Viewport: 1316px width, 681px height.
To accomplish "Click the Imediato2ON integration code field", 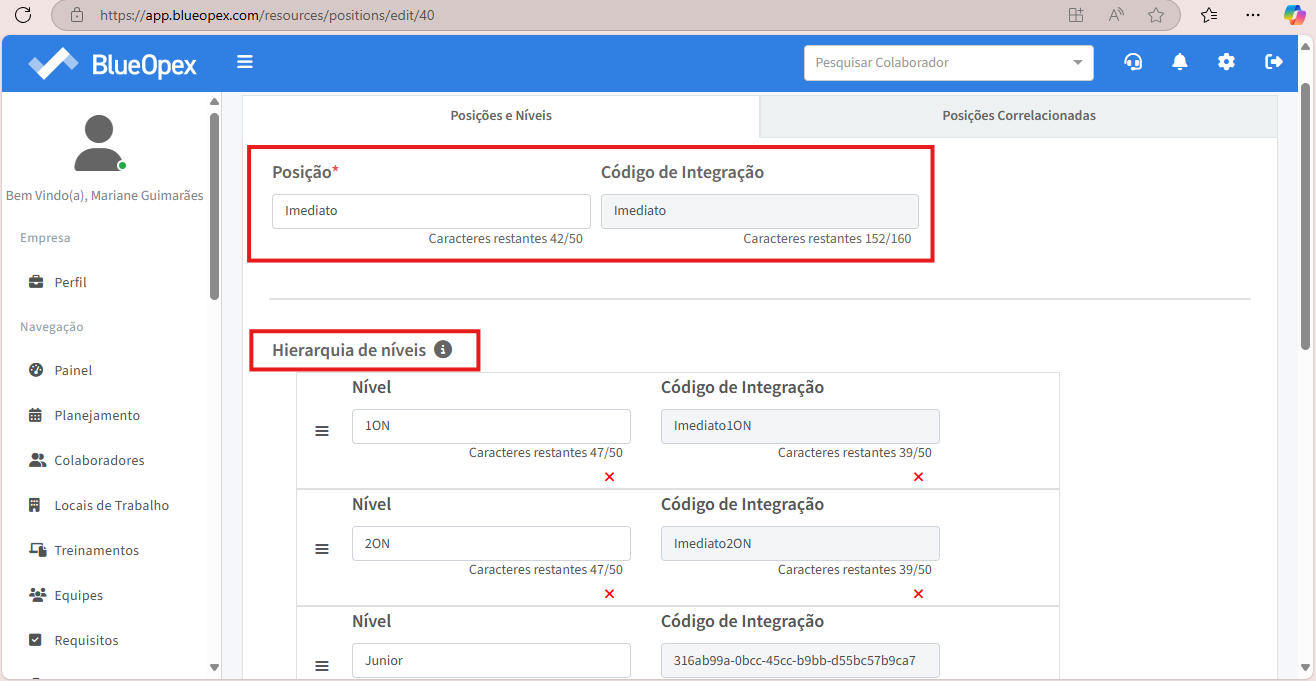I will pos(800,543).
